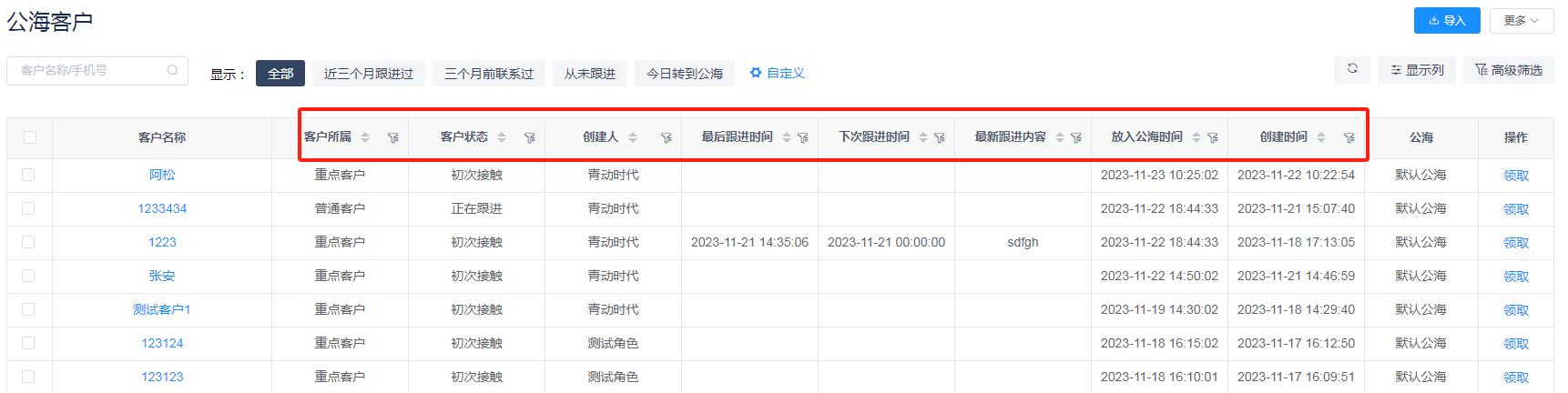The image size is (1568, 393).
Task: Open filter for 客户状态 column
Action: point(530,137)
